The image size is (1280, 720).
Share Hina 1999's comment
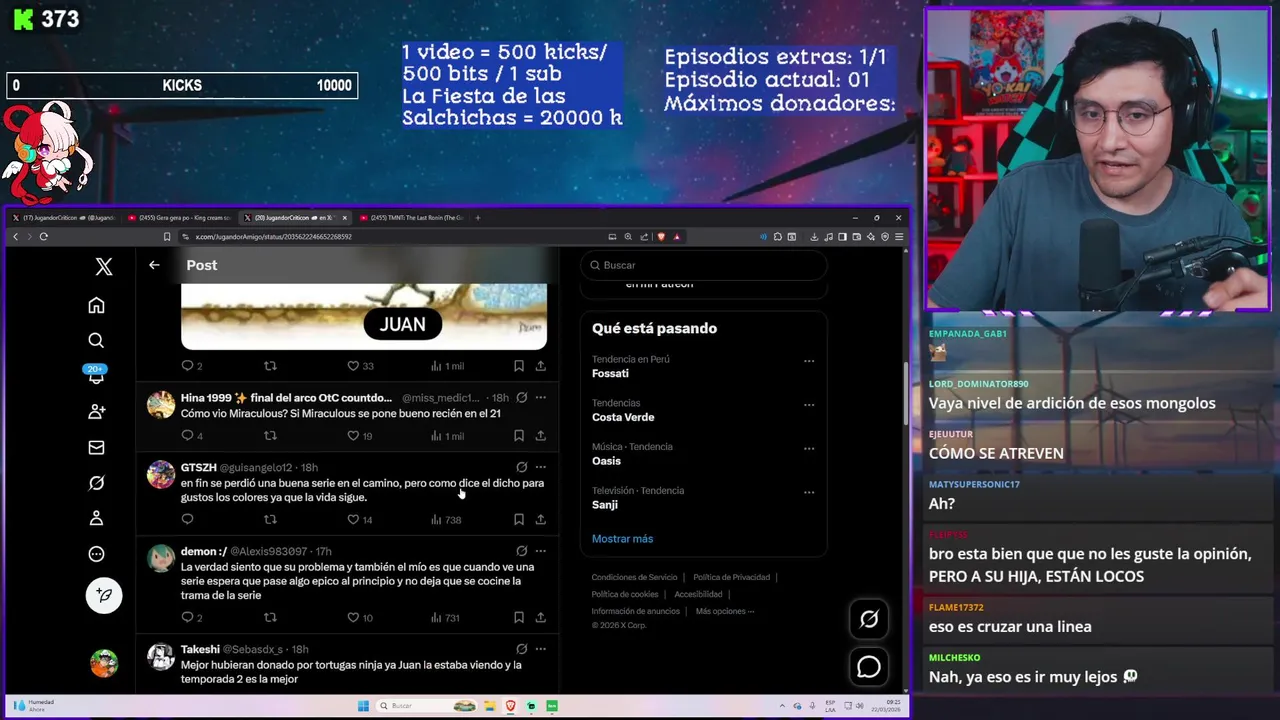point(540,436)
